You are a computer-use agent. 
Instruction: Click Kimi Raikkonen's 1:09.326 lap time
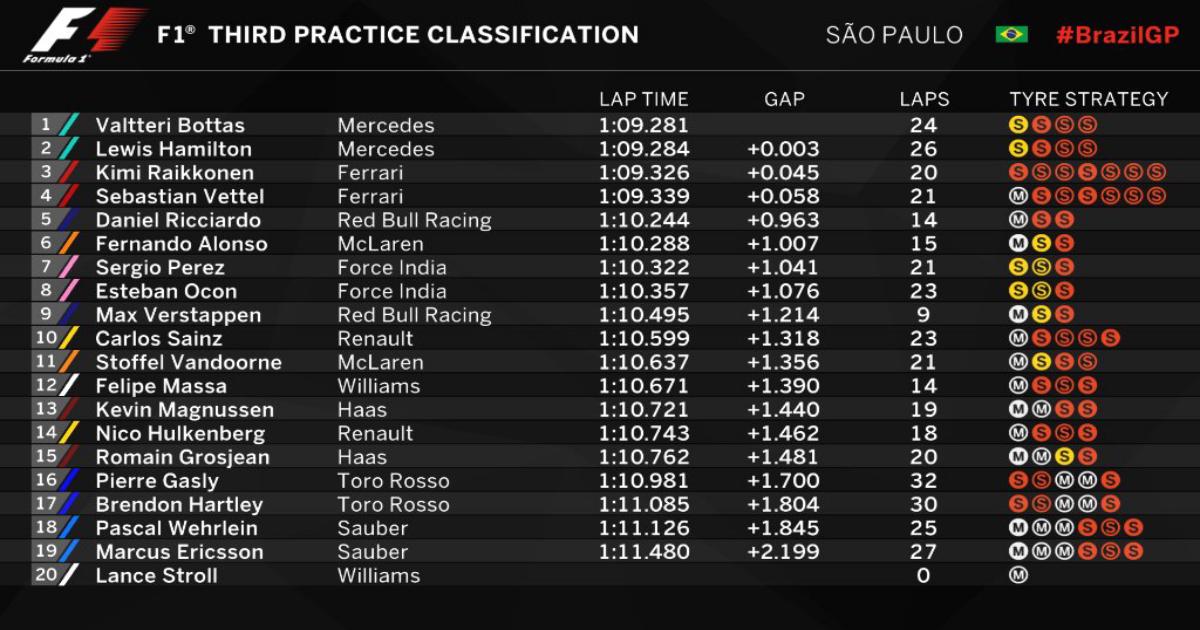[x=643, y=173]
